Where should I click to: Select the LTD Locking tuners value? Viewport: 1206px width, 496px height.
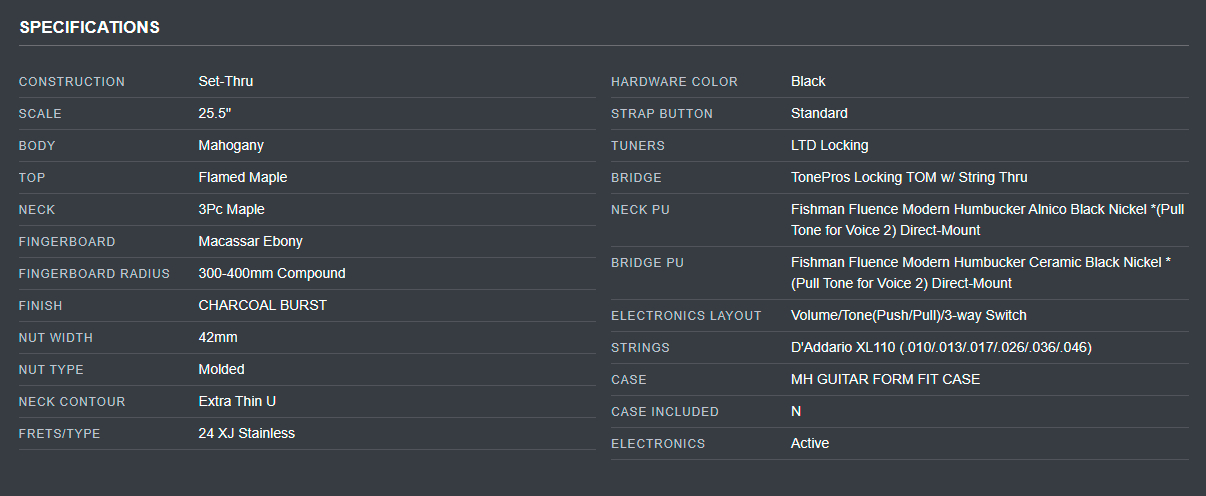[x=830, y=145]
